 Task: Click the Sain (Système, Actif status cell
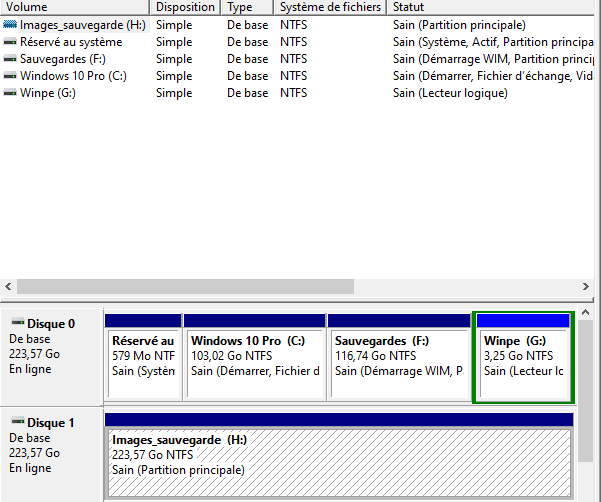pyautogui.click(x=493, y=42)
